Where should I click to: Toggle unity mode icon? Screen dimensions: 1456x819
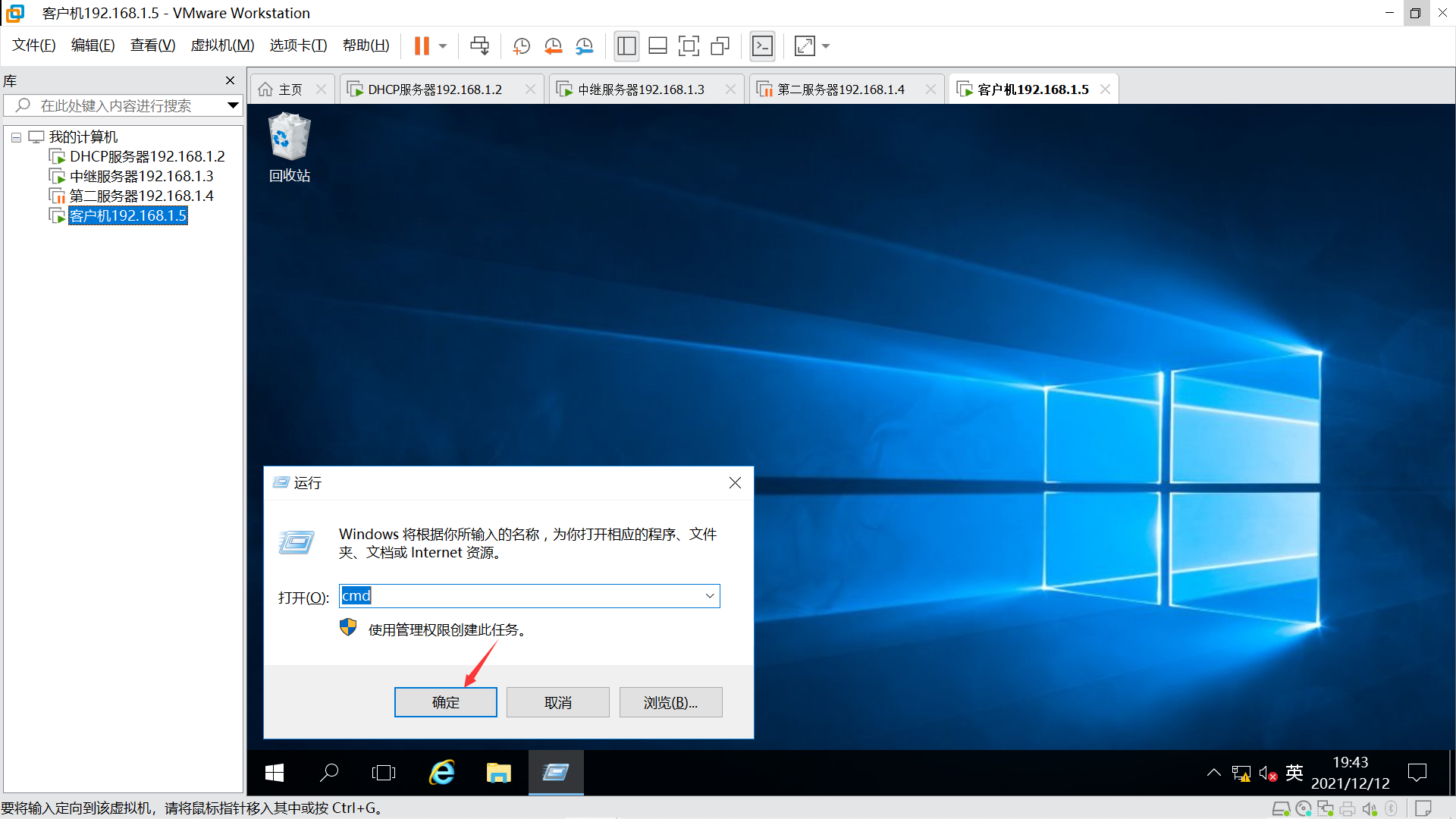(720, 46)
